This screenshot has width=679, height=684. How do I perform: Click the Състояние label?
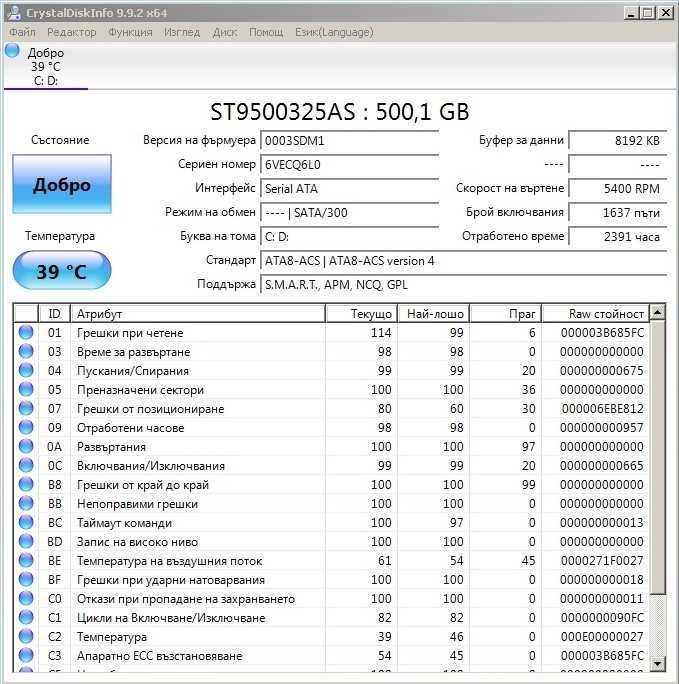[60, 140]
